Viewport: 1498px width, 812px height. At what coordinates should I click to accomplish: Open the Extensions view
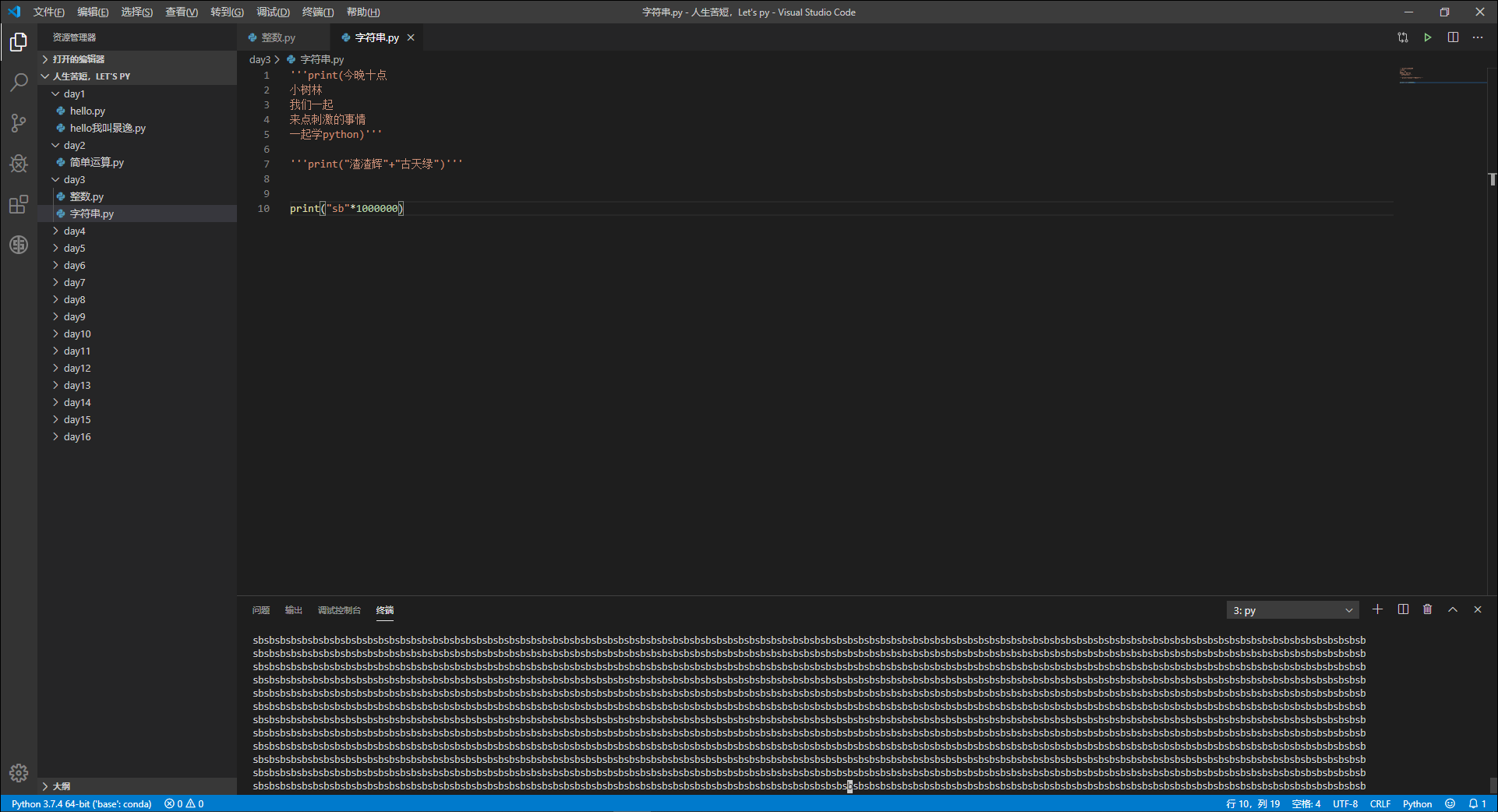(x=19, y=204)
